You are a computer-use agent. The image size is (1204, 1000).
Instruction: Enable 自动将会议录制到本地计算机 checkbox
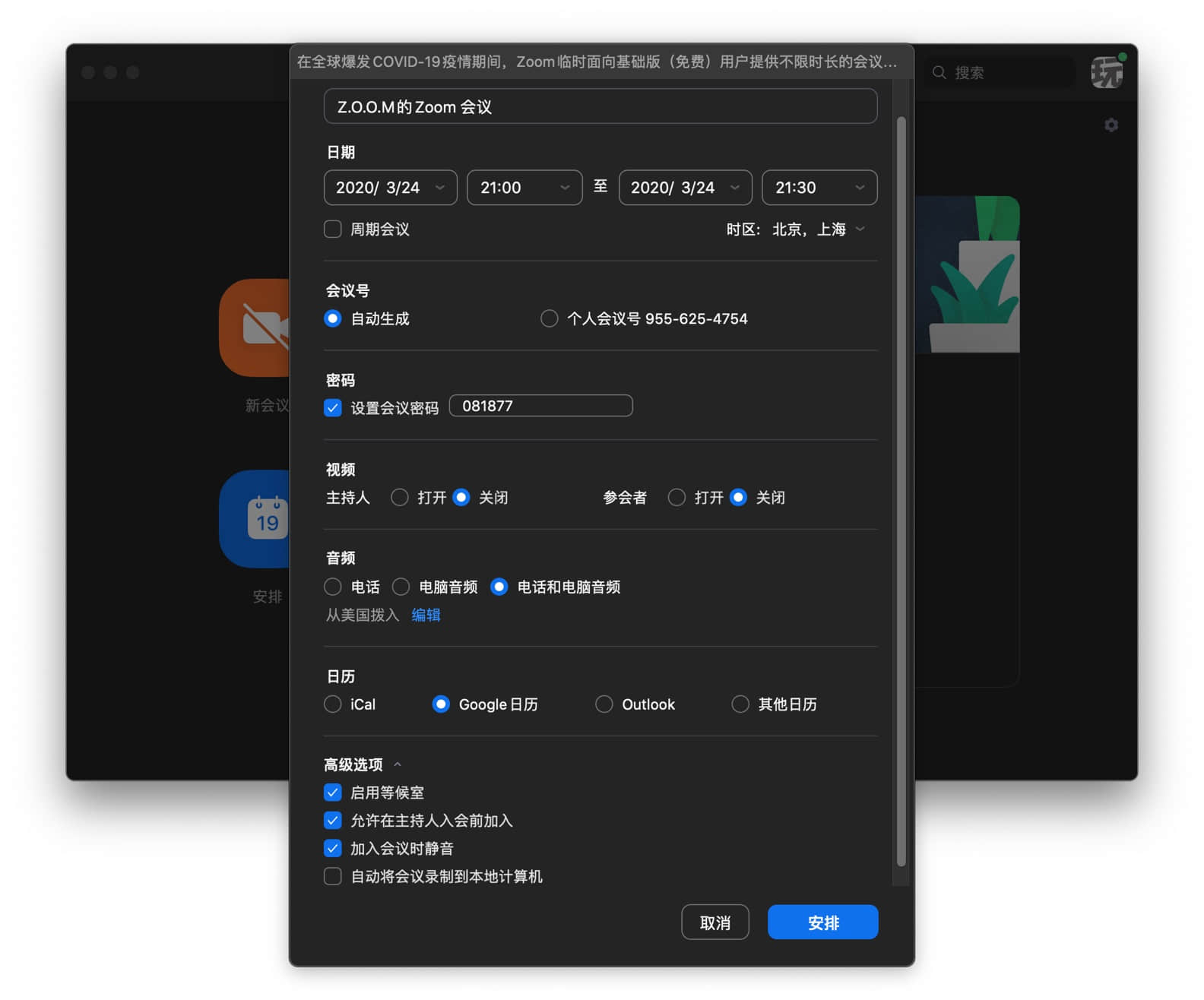(333, 876)
